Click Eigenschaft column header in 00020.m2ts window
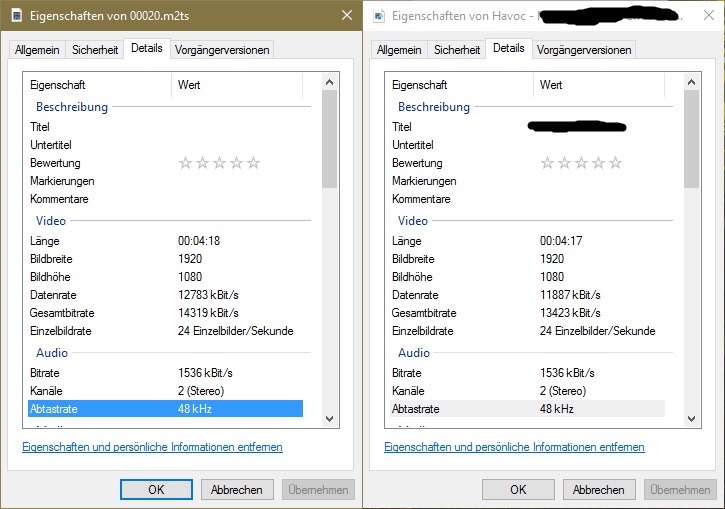This screenshot has height=509, width=725. 97,85
